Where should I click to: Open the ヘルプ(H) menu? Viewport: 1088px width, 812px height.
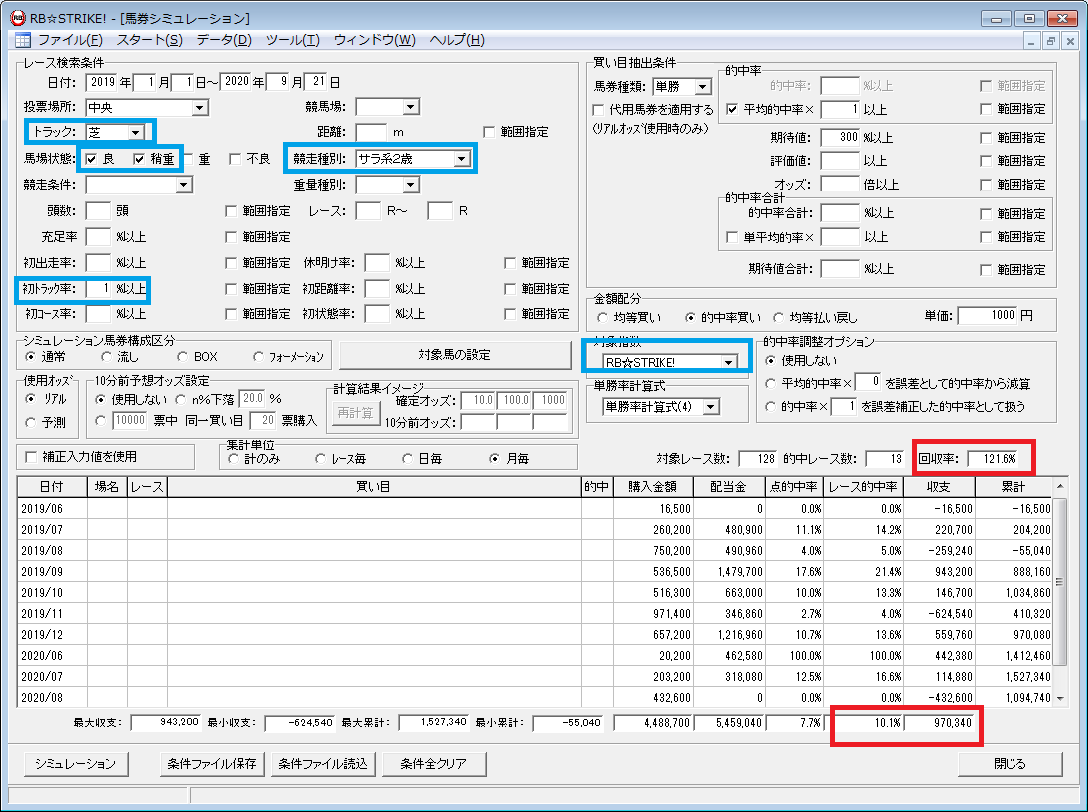(457, 40)
